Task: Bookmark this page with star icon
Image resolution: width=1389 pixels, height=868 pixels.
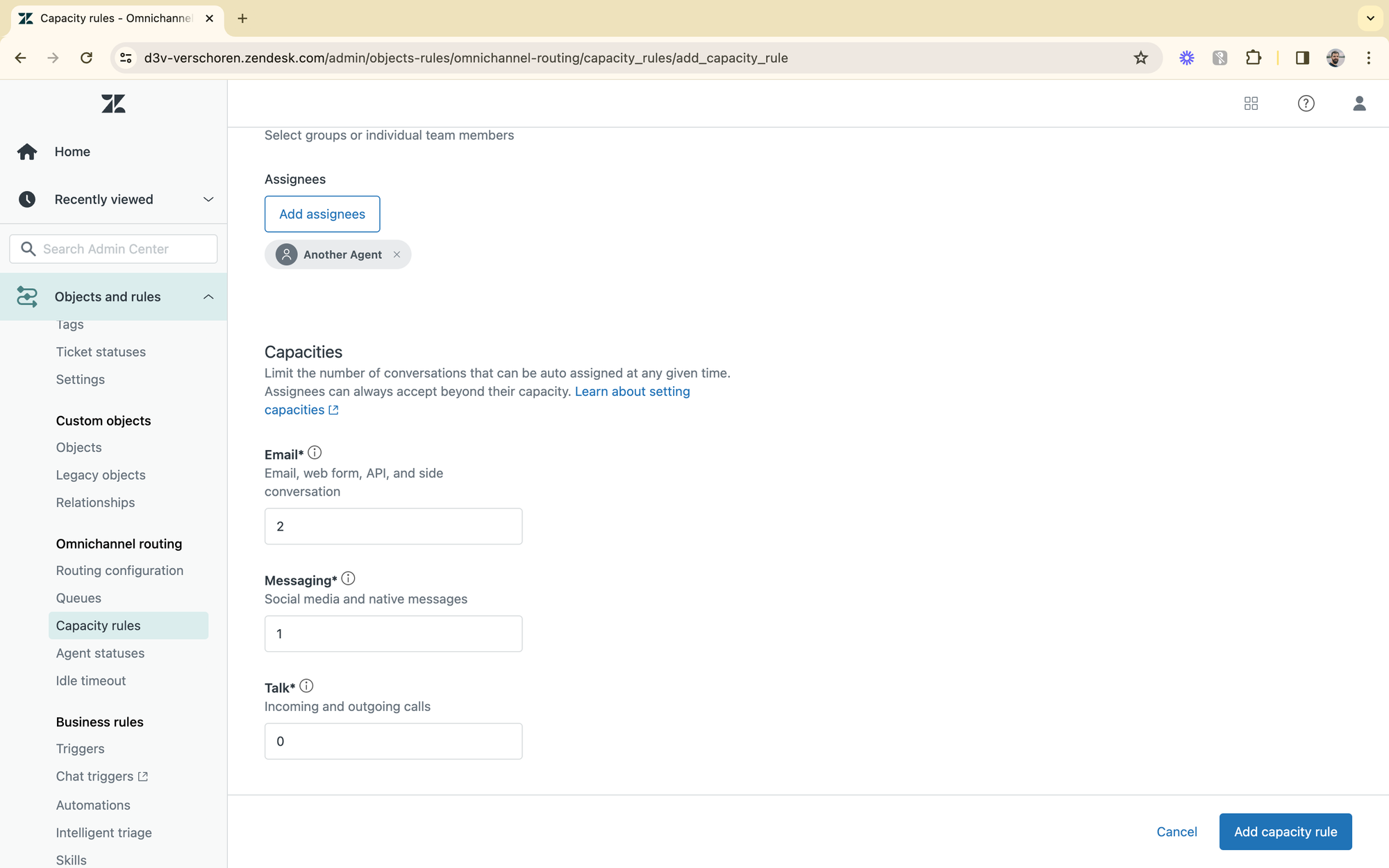Action: (x=1140, y=58)
